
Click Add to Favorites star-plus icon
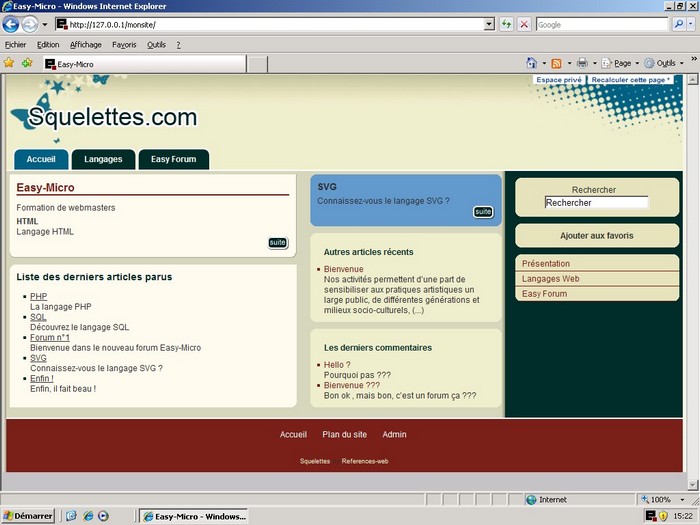coord(27,63)
